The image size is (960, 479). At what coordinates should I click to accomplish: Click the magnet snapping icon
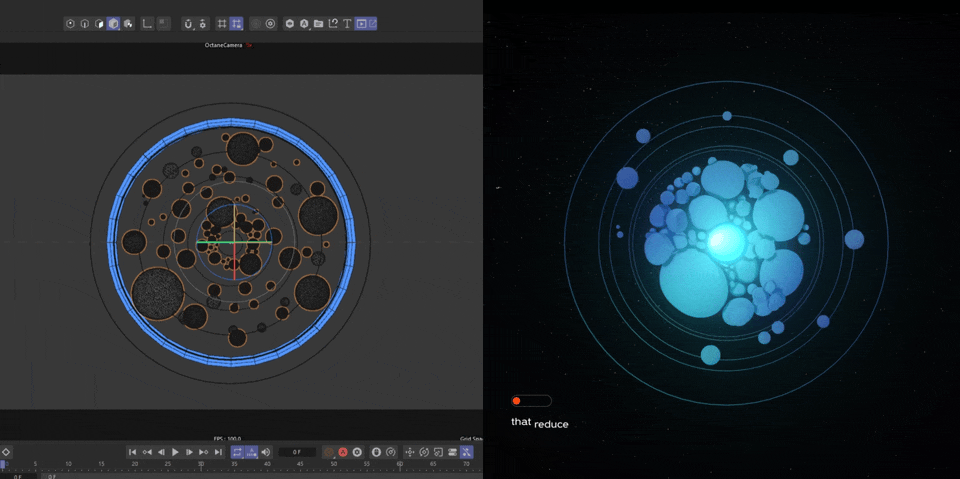point(188,23)
